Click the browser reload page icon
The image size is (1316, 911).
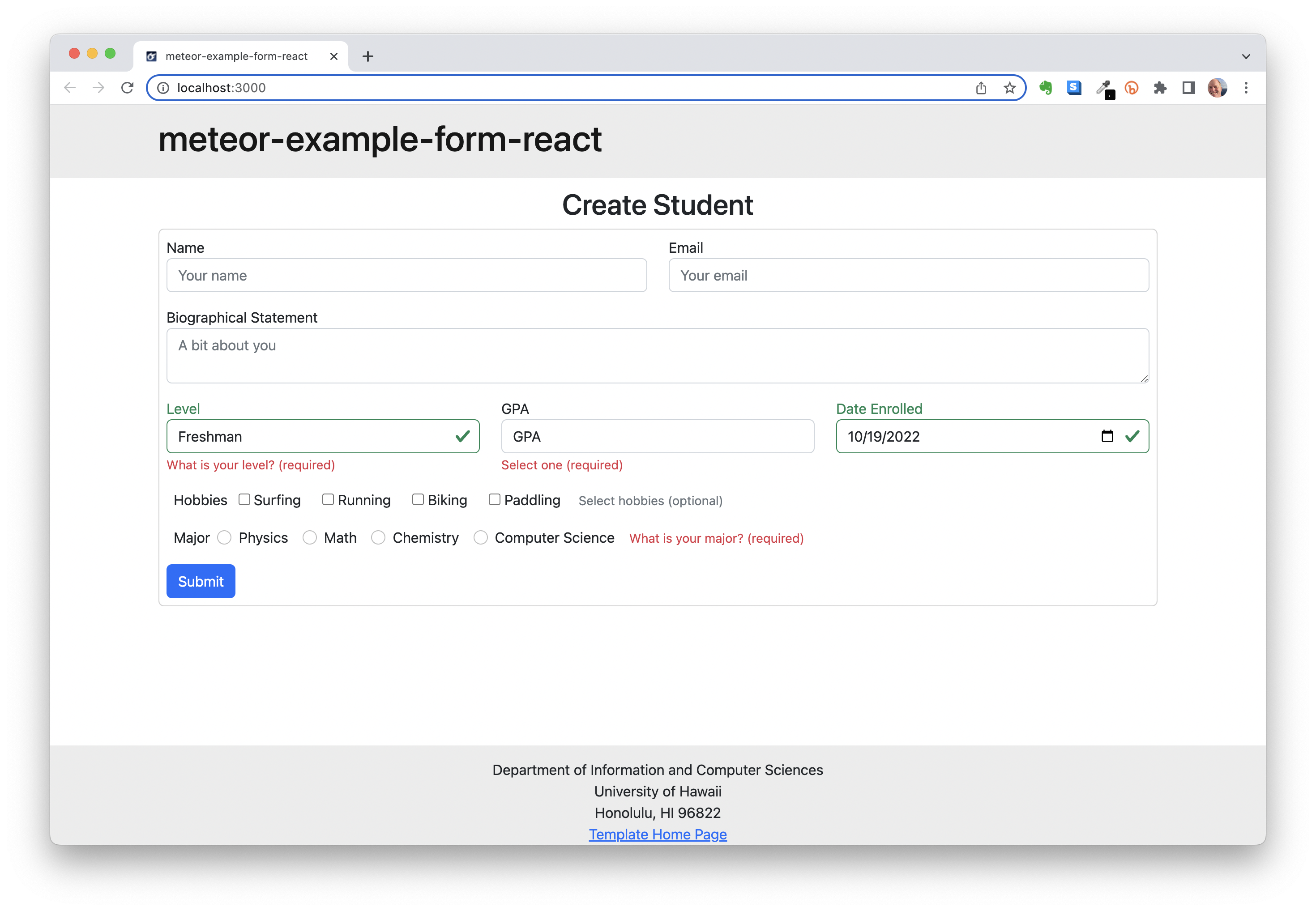pos(127,87)
